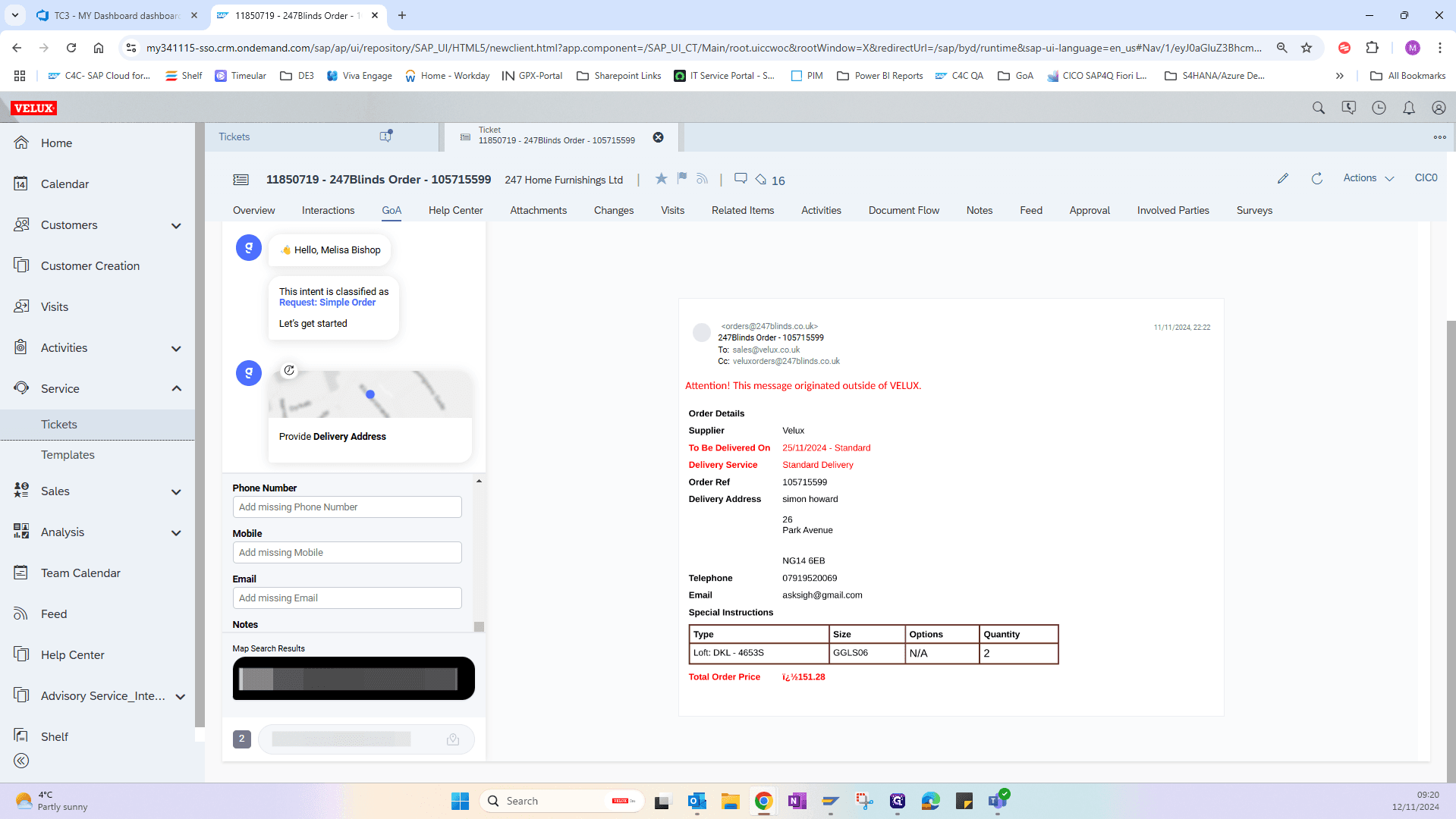Image resolution: width=1456 pixels, height=819 pixels.
Task: Click the Map Search Results thumbnail
Action: coord(354,679)
